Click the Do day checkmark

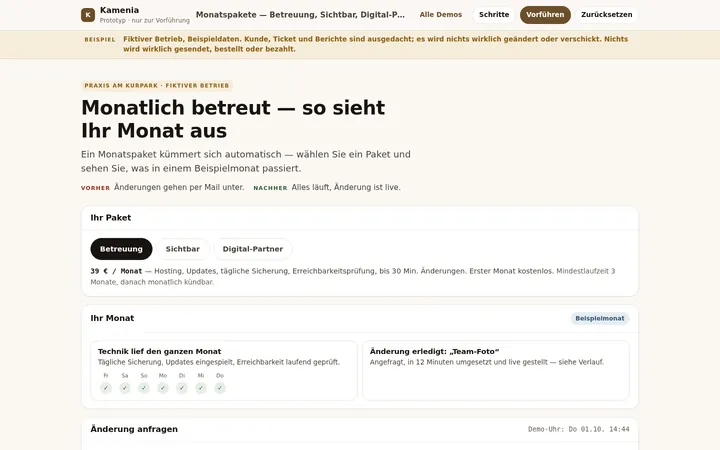pos(220,388)
